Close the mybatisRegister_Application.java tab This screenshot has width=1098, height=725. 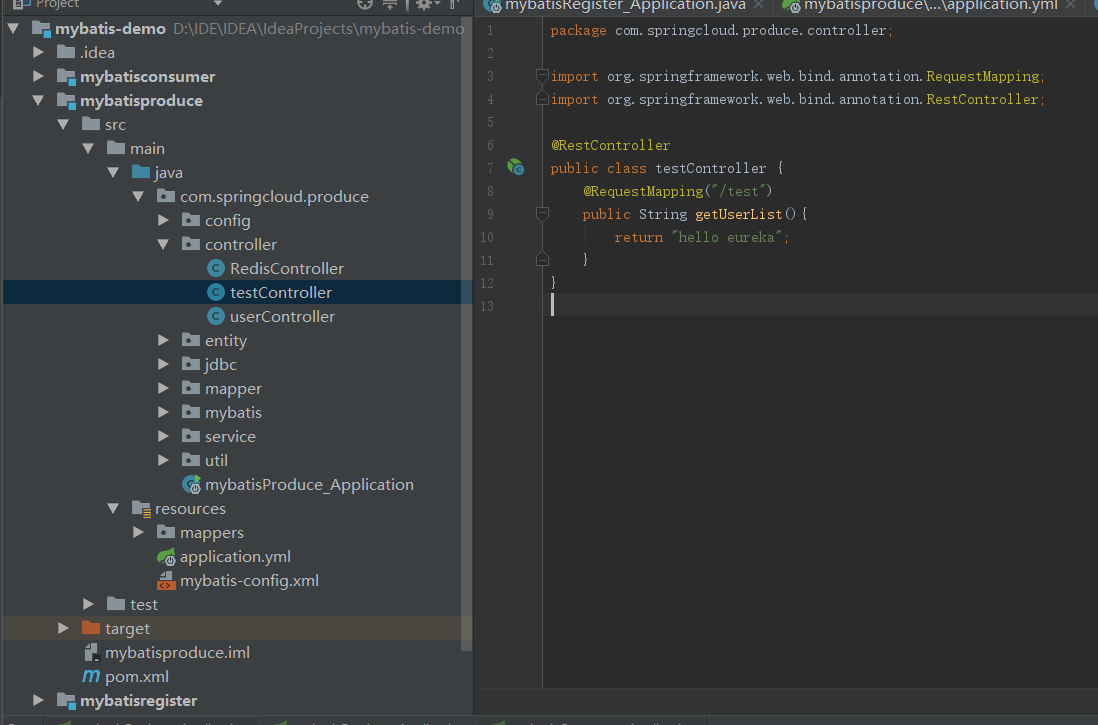758,5
